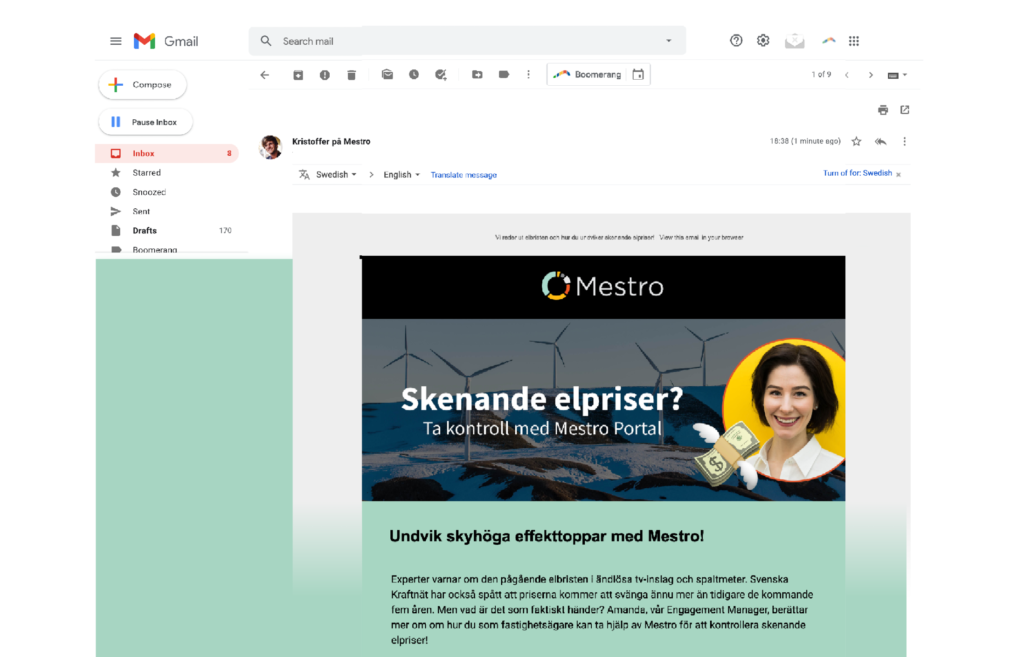
Task: Apply a label to this email
Action: (504, 74)
